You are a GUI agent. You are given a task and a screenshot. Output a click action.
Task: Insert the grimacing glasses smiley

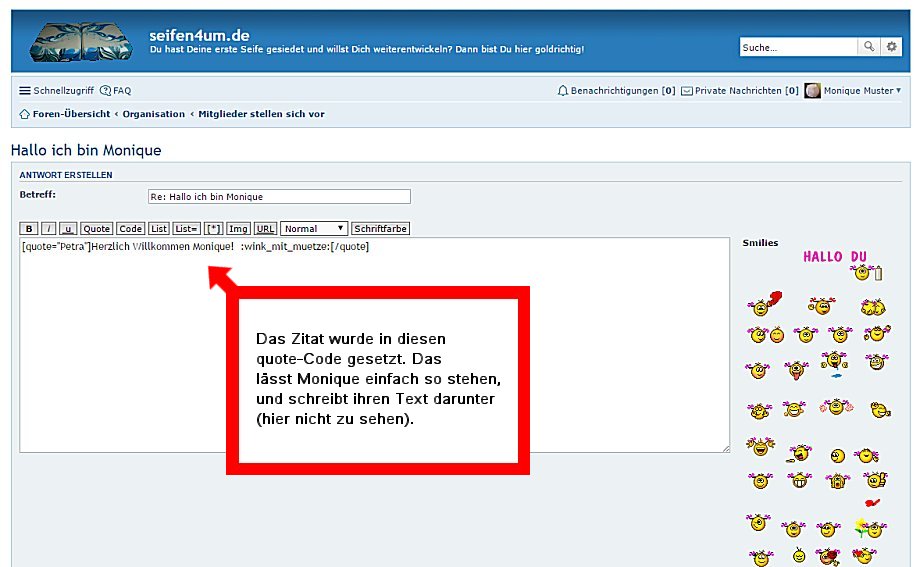[x=877, y=362]
